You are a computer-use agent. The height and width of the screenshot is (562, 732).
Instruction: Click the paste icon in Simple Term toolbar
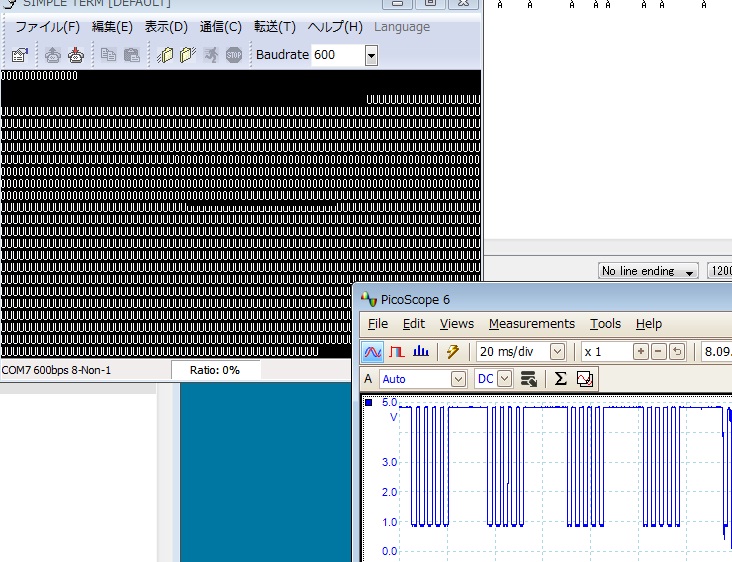click(132, 56)
